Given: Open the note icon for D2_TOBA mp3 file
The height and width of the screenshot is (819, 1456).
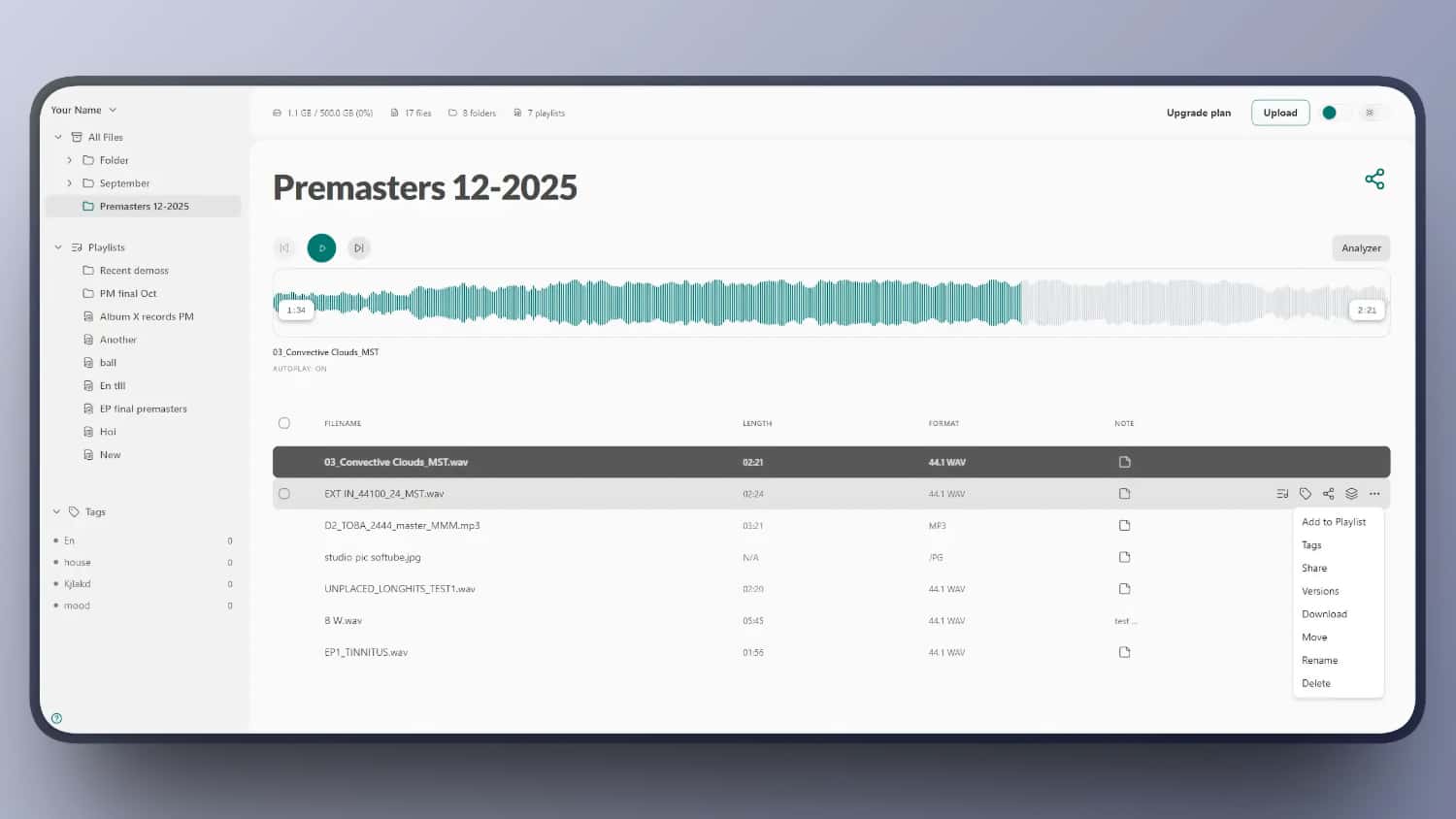Looking at the screenshot, I should pyautogui.click(x=1124, y=526).
